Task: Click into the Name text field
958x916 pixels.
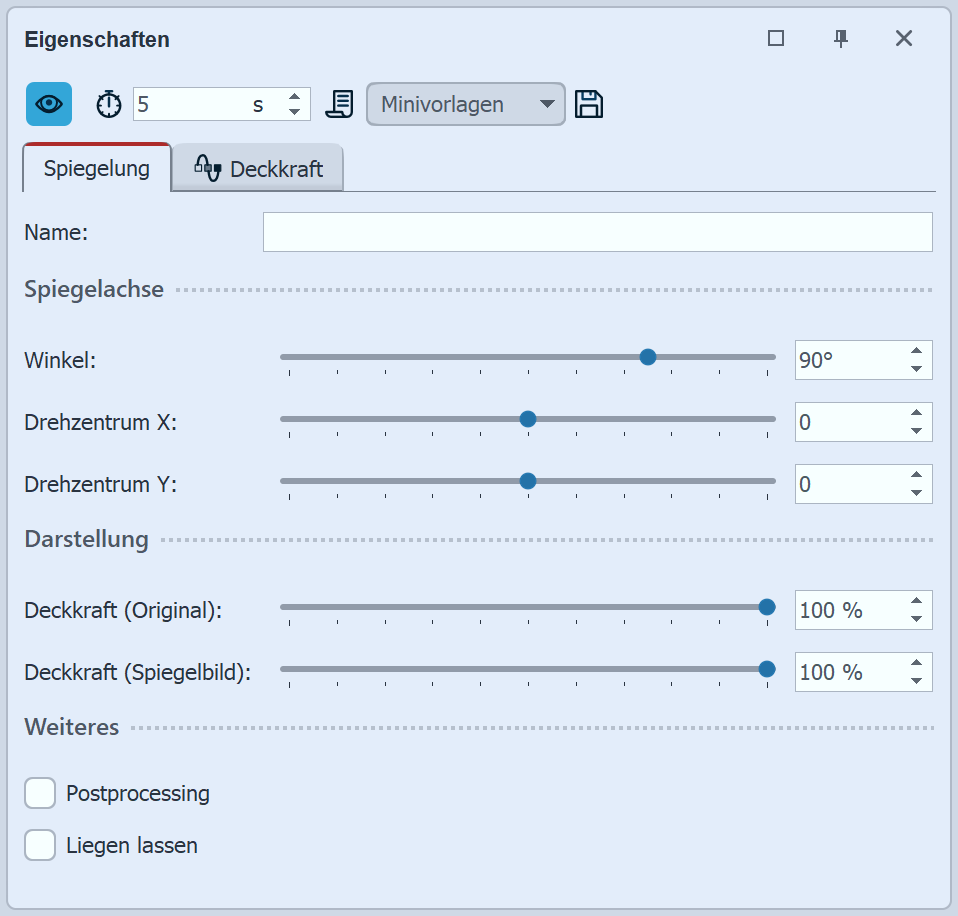Action: pos(597,232)
